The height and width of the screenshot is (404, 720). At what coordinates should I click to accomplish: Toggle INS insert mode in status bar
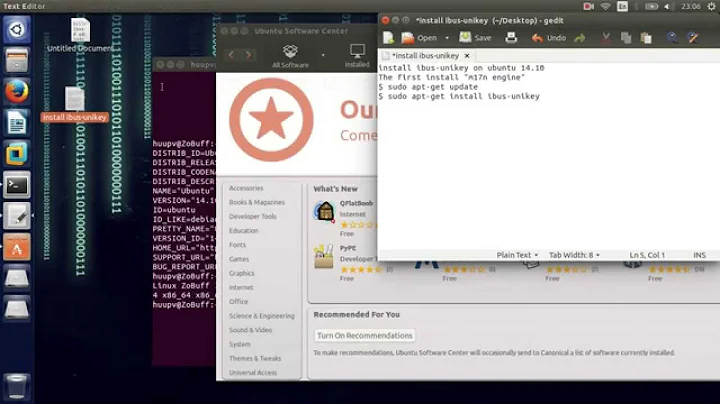699,255
